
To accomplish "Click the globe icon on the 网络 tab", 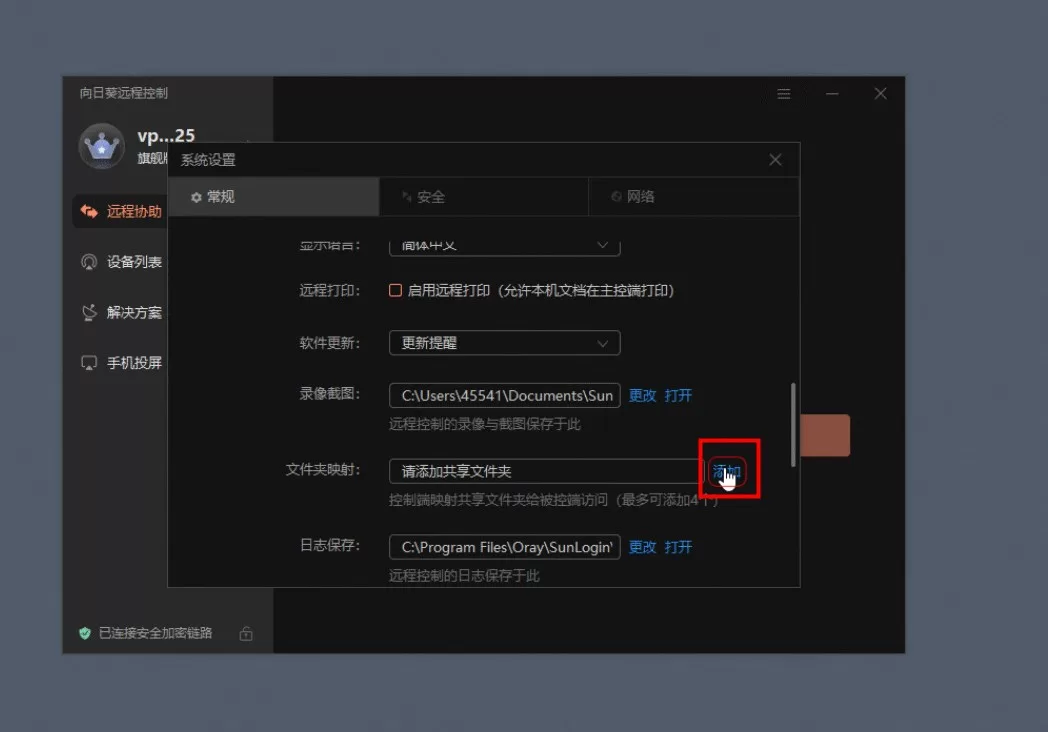I will 617,197.
